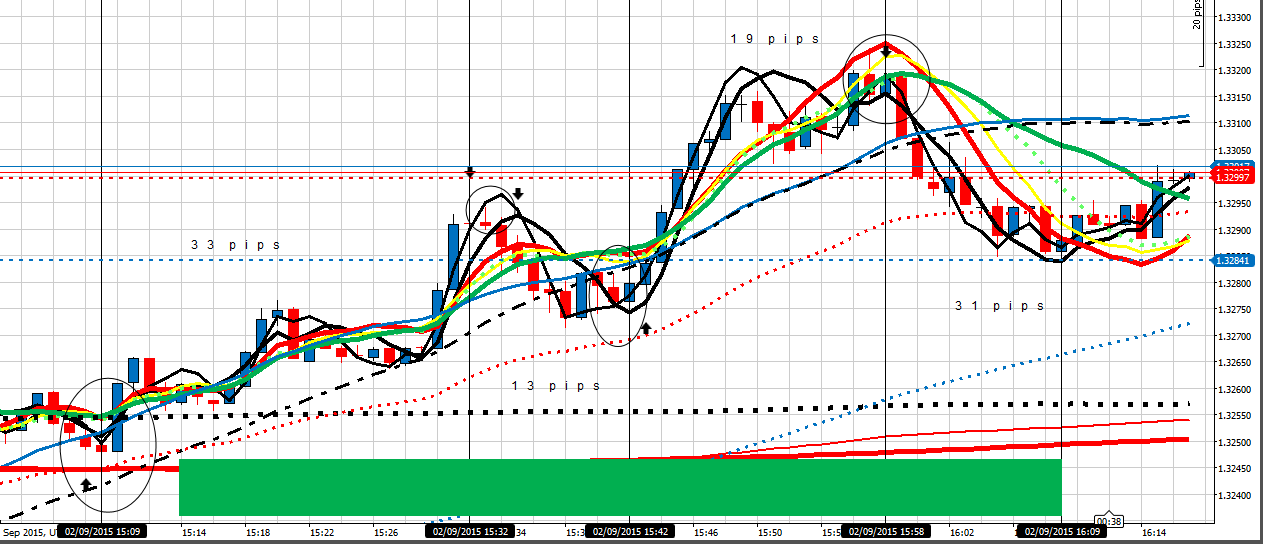
Task: Select the 02/09/2015 15:32 time label
Action: point(471,531)
